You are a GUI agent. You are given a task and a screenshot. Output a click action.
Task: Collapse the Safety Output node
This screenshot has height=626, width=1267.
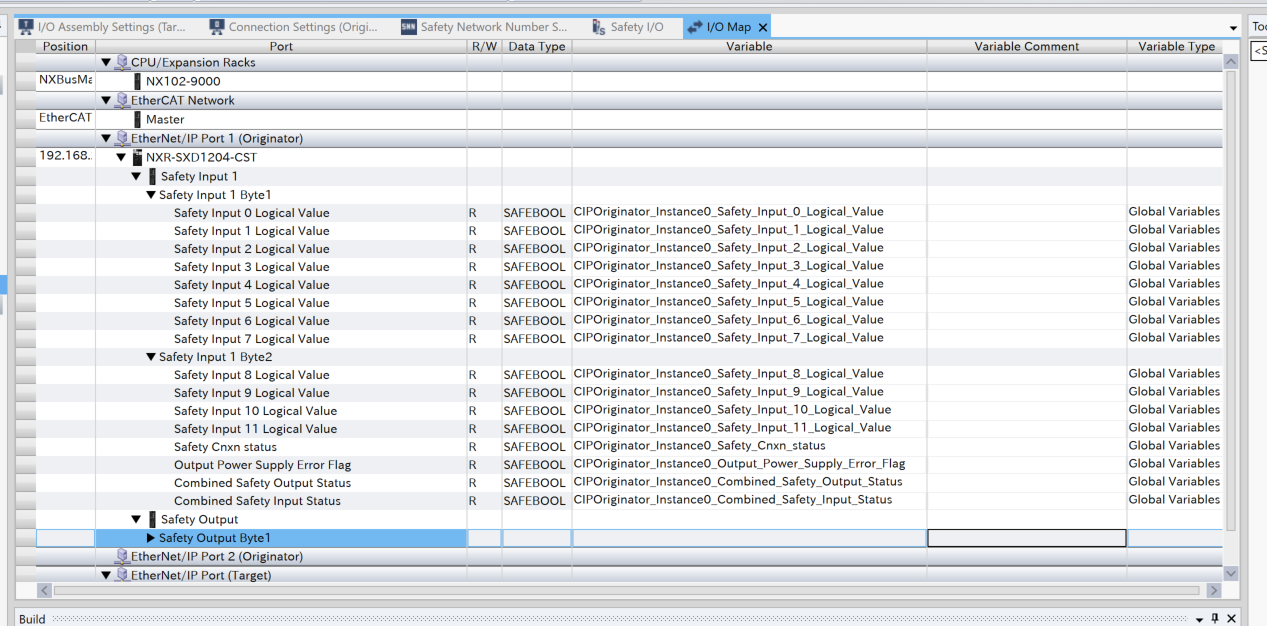point(136,520)
